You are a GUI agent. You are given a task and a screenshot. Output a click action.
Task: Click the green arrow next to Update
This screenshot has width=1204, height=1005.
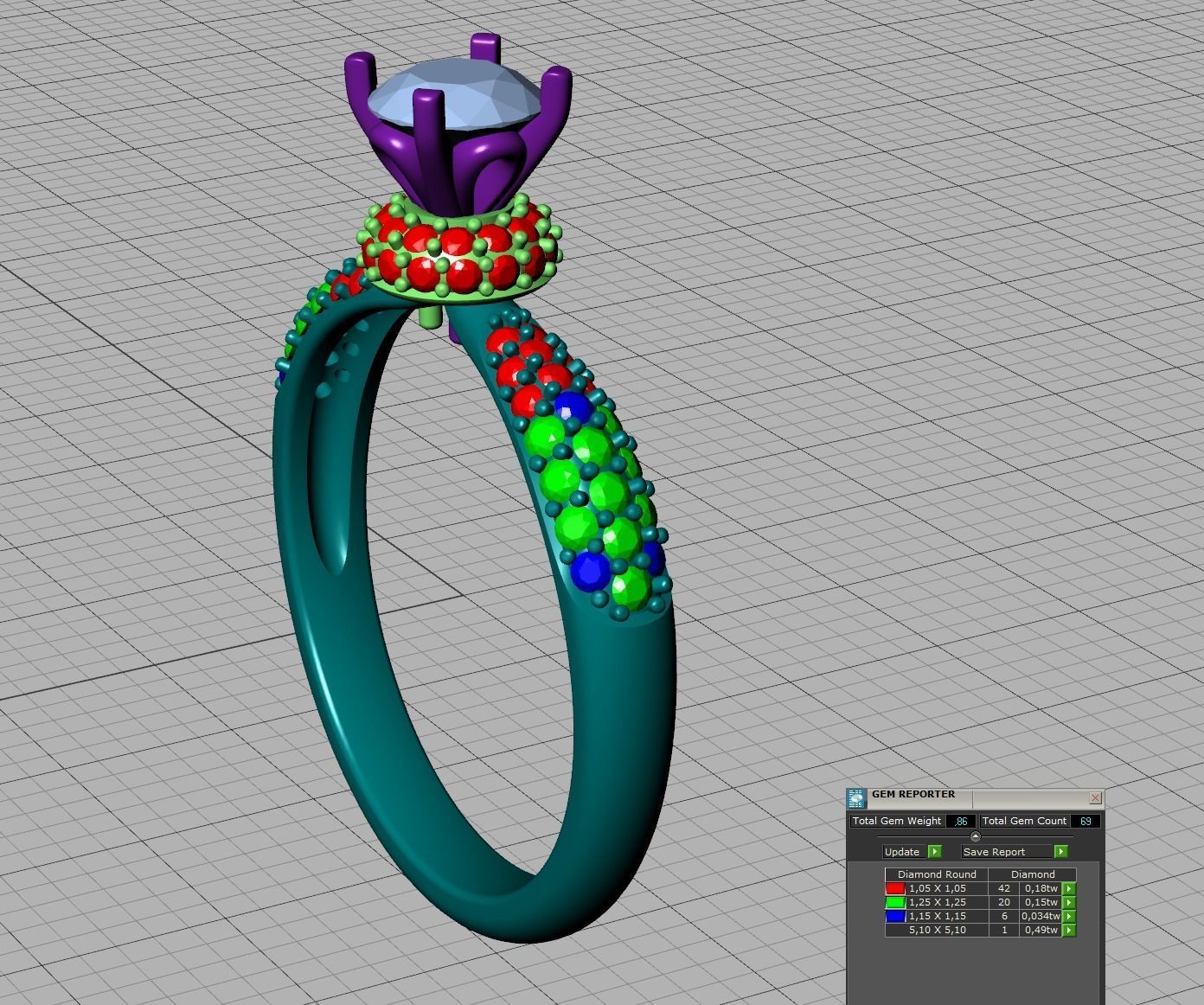pos(934,852)
